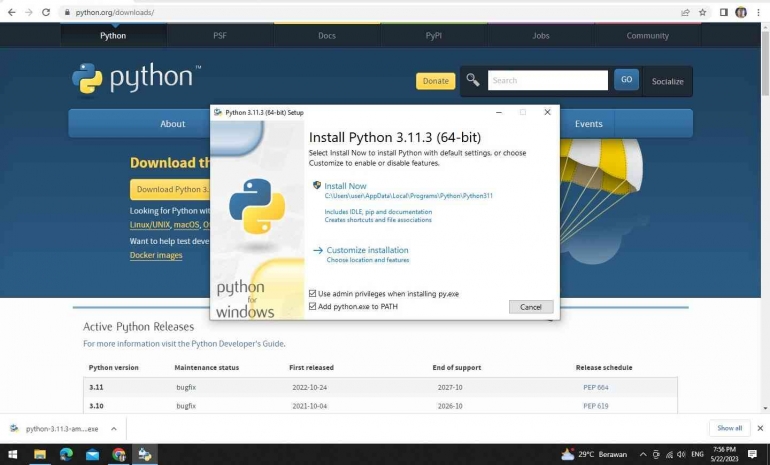This screenshot has width=770, height=465.
Task: Click Install Now in setup dialog
Action: point(345,186)
